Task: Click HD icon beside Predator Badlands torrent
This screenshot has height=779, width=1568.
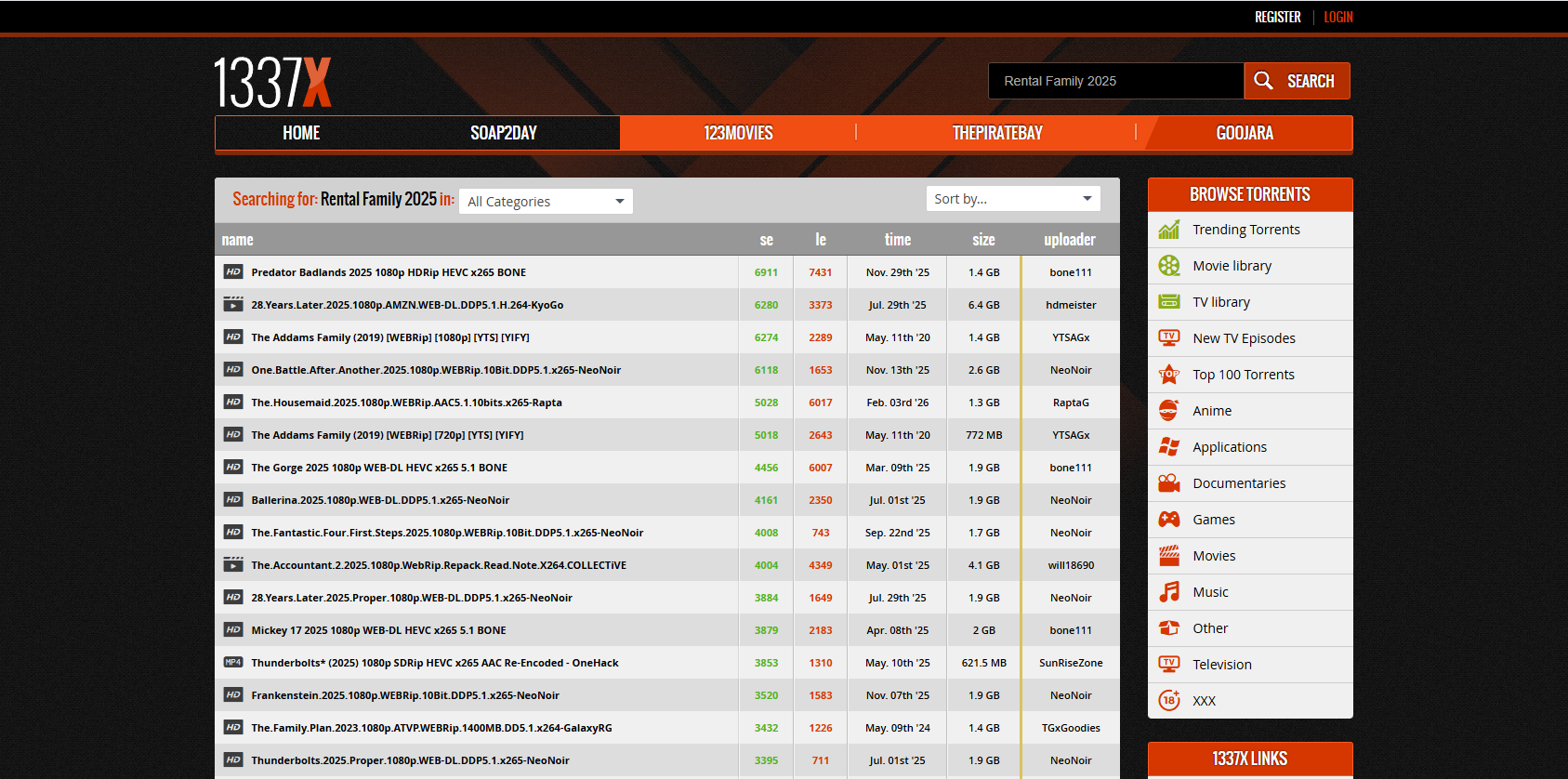Action: 233,272
